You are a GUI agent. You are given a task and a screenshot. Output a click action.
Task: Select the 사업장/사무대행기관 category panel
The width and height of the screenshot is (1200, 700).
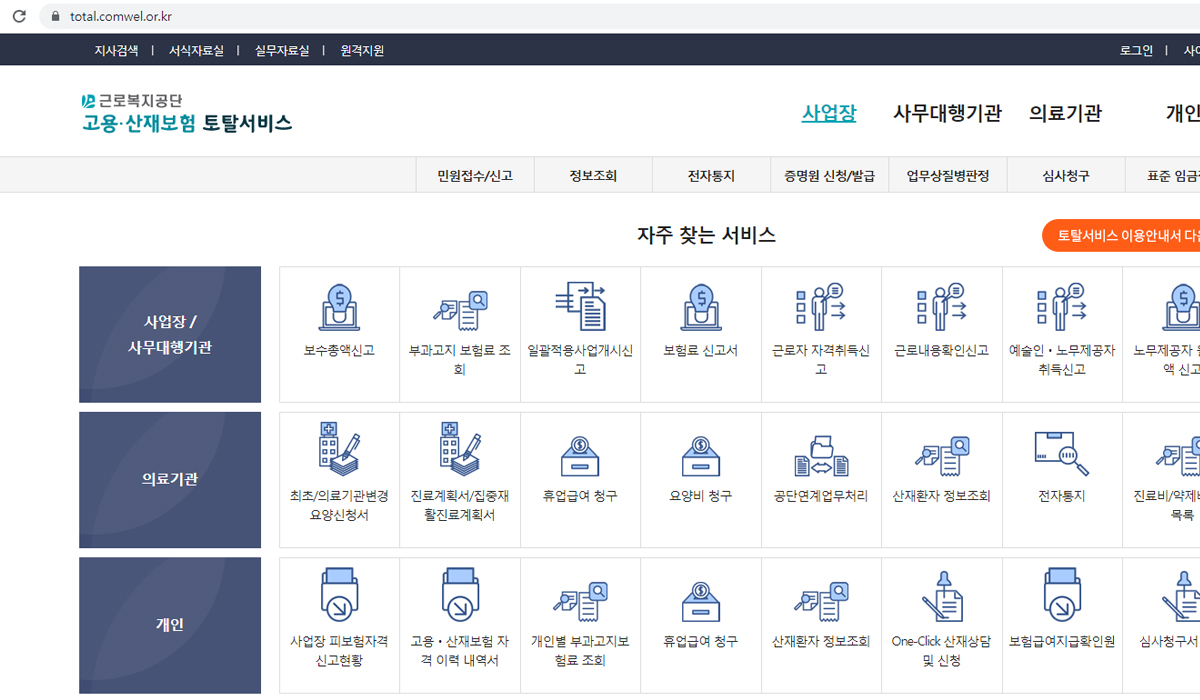170,334
